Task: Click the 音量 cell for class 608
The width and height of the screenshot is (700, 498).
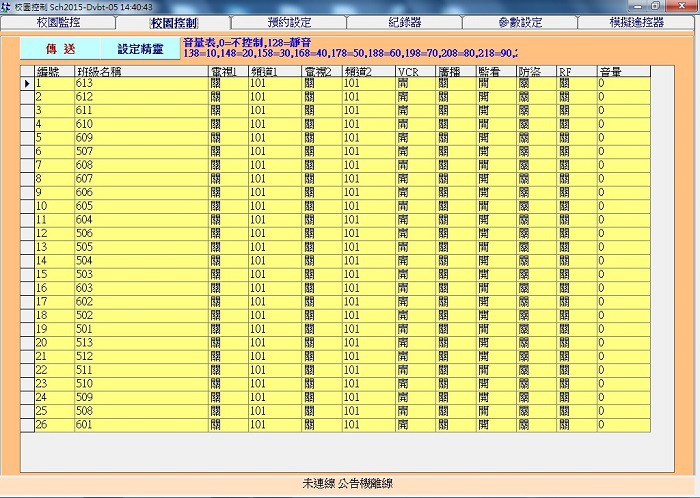Action: coord(622,165)
